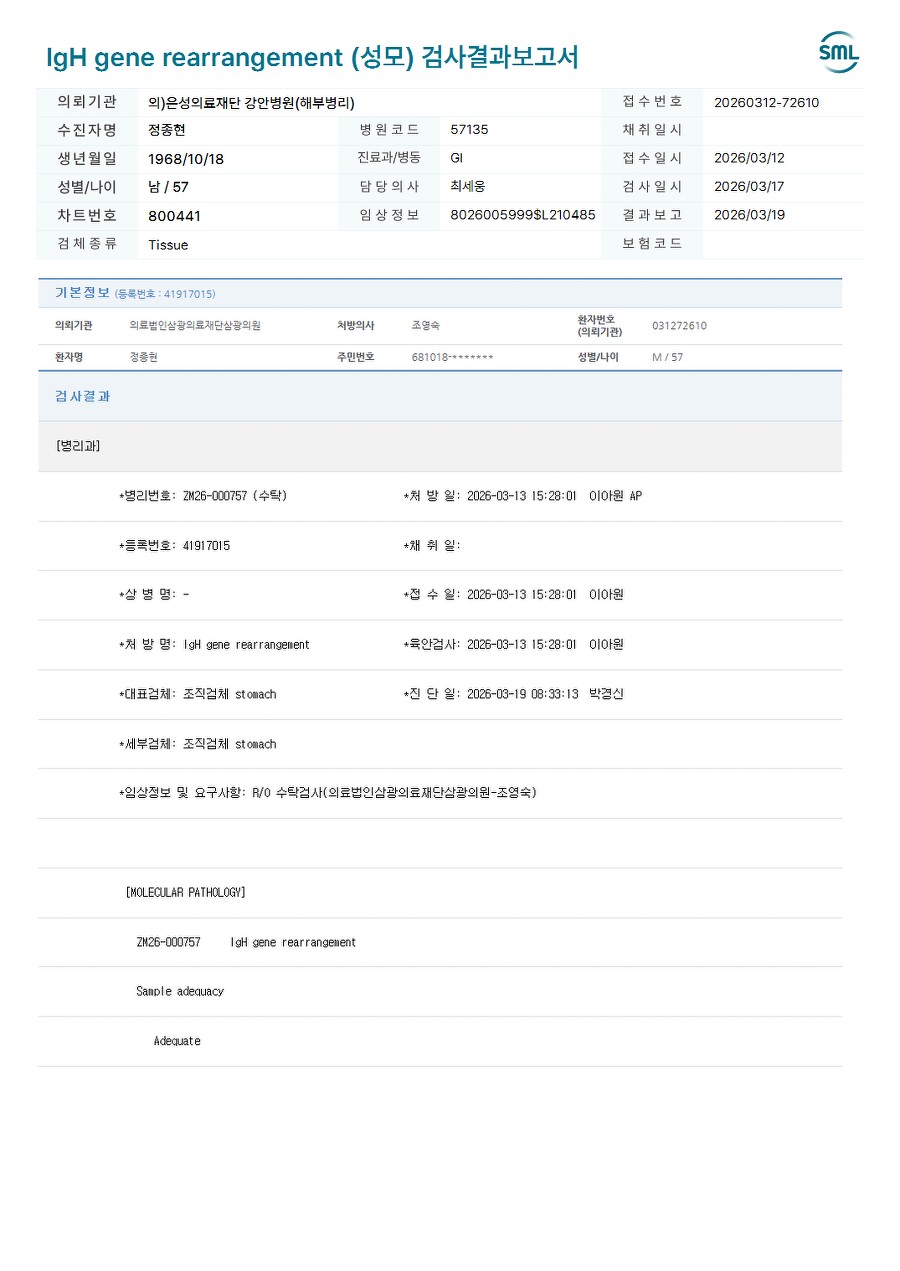Click the 진료과/병동 value 'GI'
The width and height of the screenshot is (900, 1271).
(457, 158)
